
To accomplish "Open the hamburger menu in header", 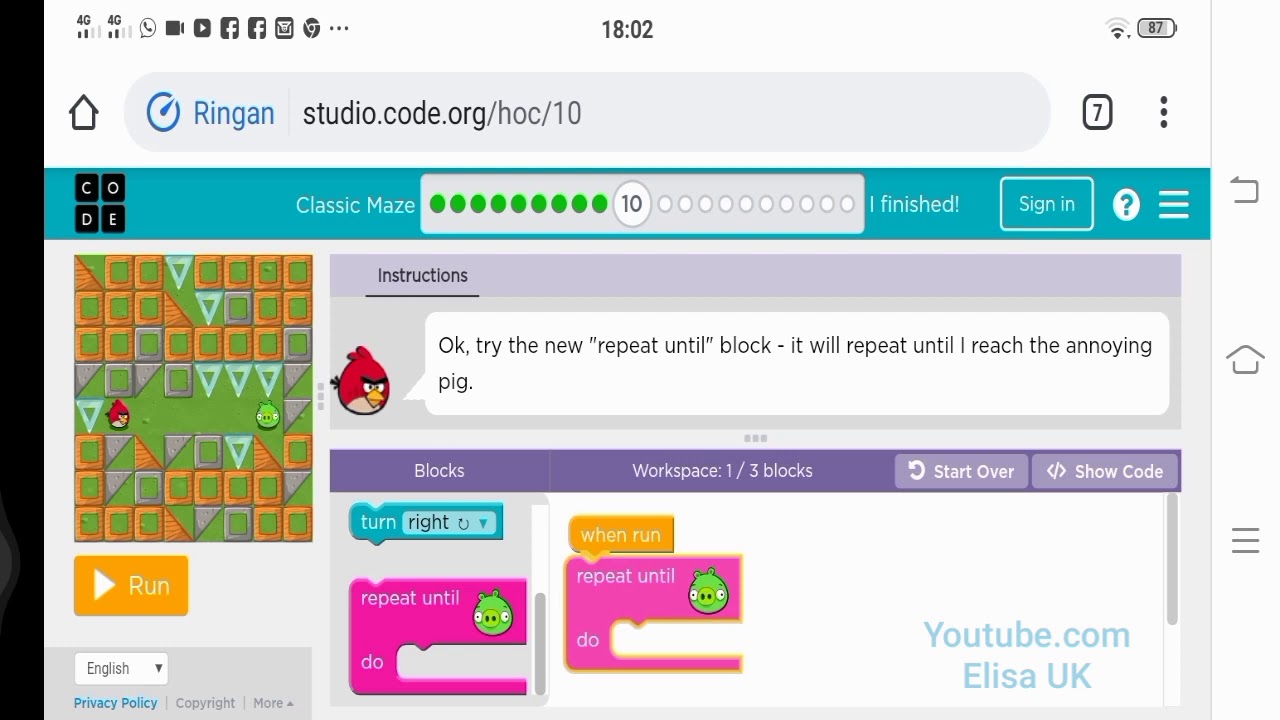I will pos(1174,204).
